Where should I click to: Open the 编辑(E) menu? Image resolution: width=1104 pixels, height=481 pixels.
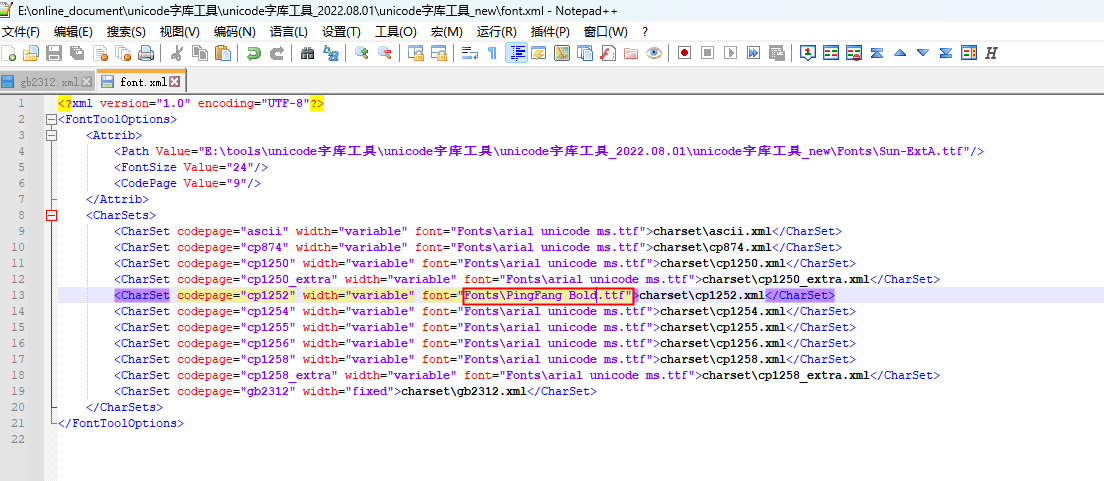pos(73,32)
